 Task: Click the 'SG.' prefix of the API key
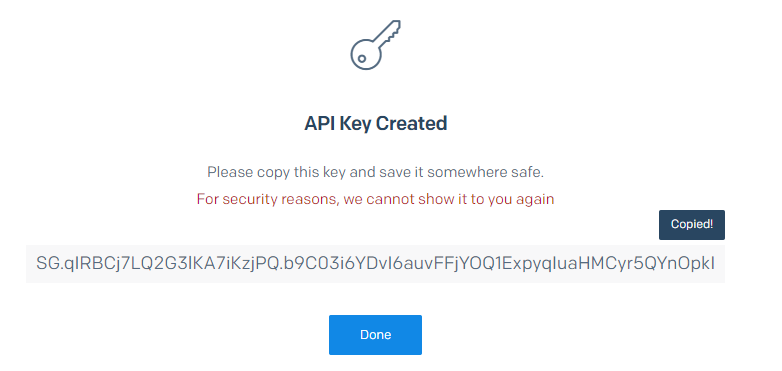[49, 263]
